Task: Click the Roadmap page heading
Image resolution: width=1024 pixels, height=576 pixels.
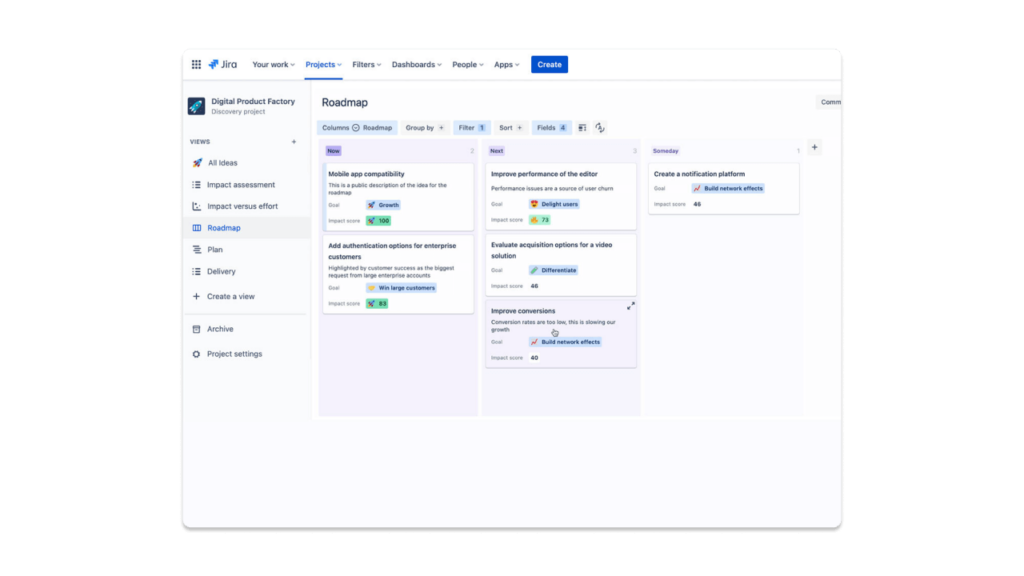Action: click(345, 103)
